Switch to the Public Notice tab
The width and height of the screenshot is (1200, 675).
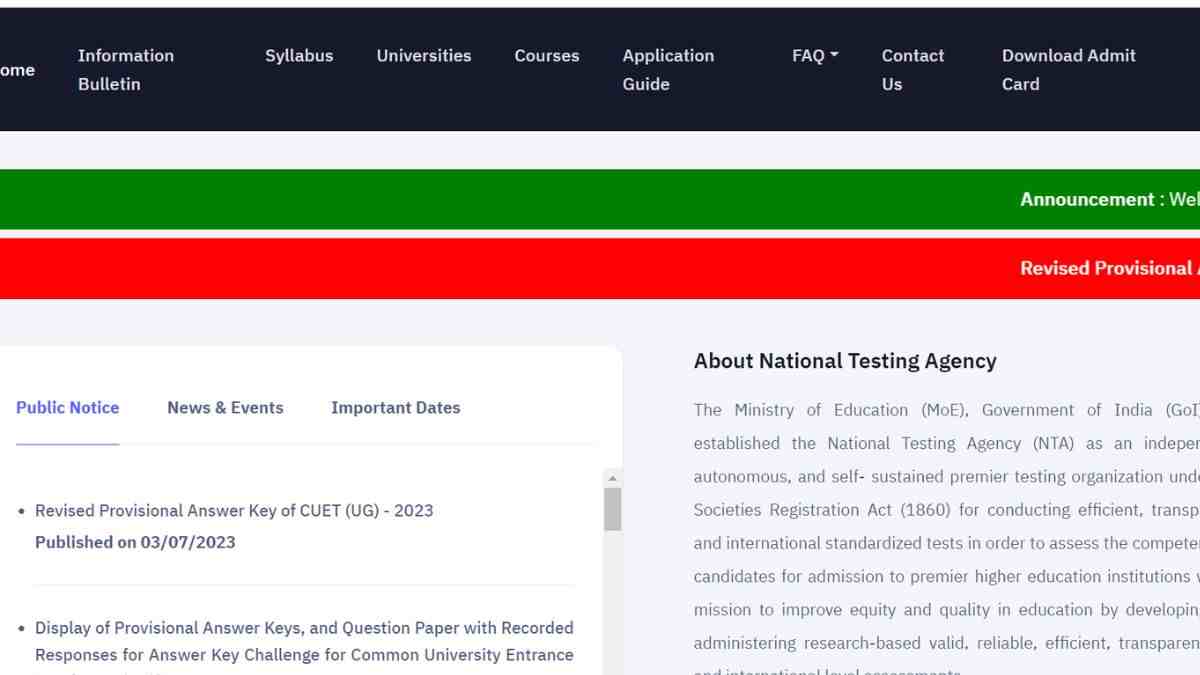[x=67, y=408]
